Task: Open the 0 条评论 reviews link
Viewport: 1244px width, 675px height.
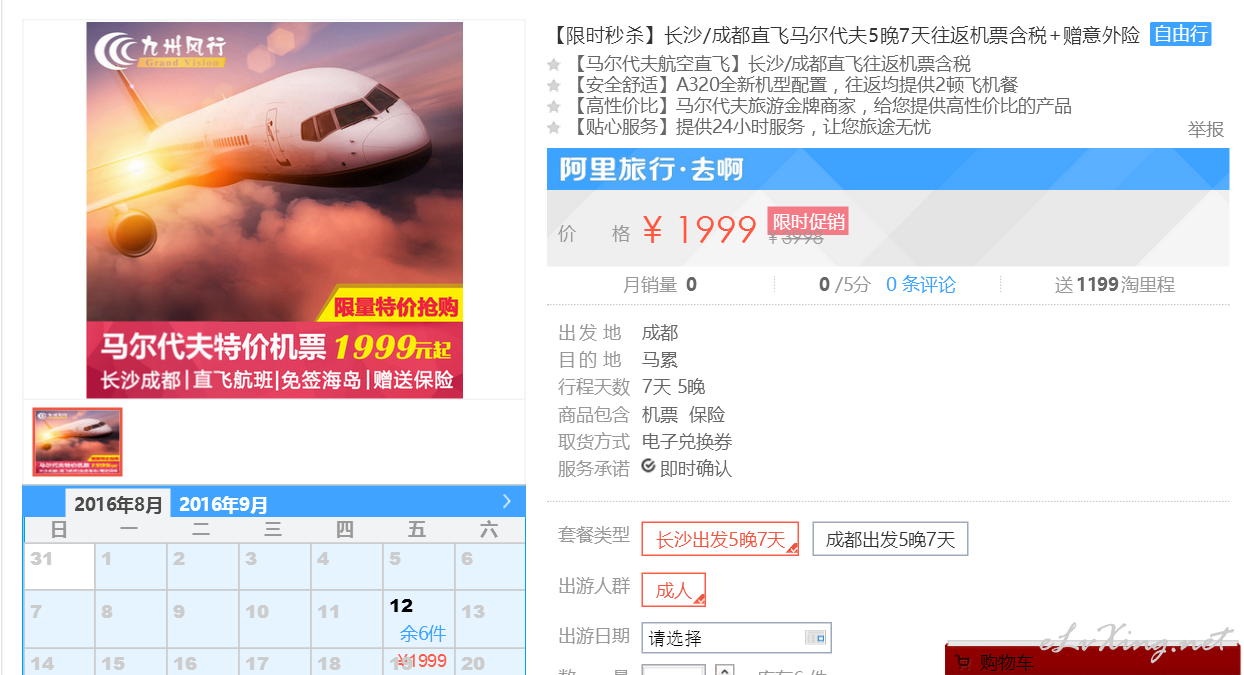Action: click(920, 285)
